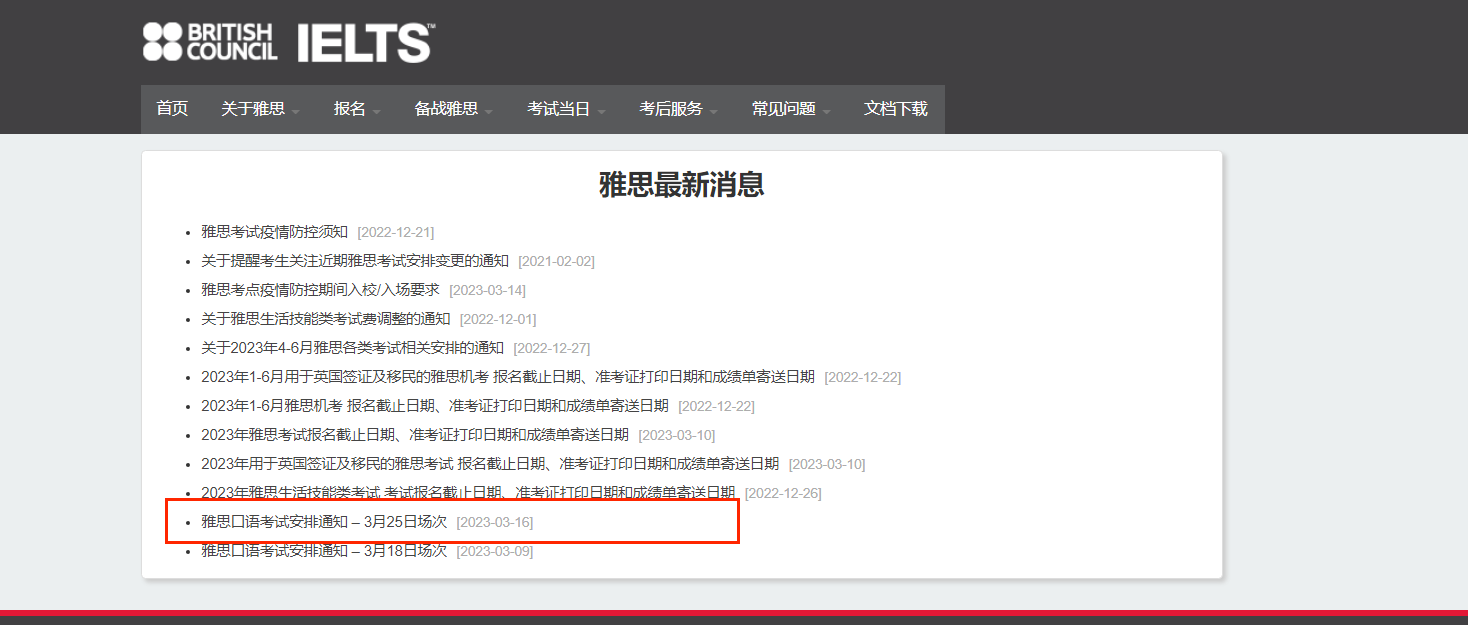This screenshot has height=625, width=1468.
Task: Expand the 报名 dropdown menu
Action: pos(357,109)
